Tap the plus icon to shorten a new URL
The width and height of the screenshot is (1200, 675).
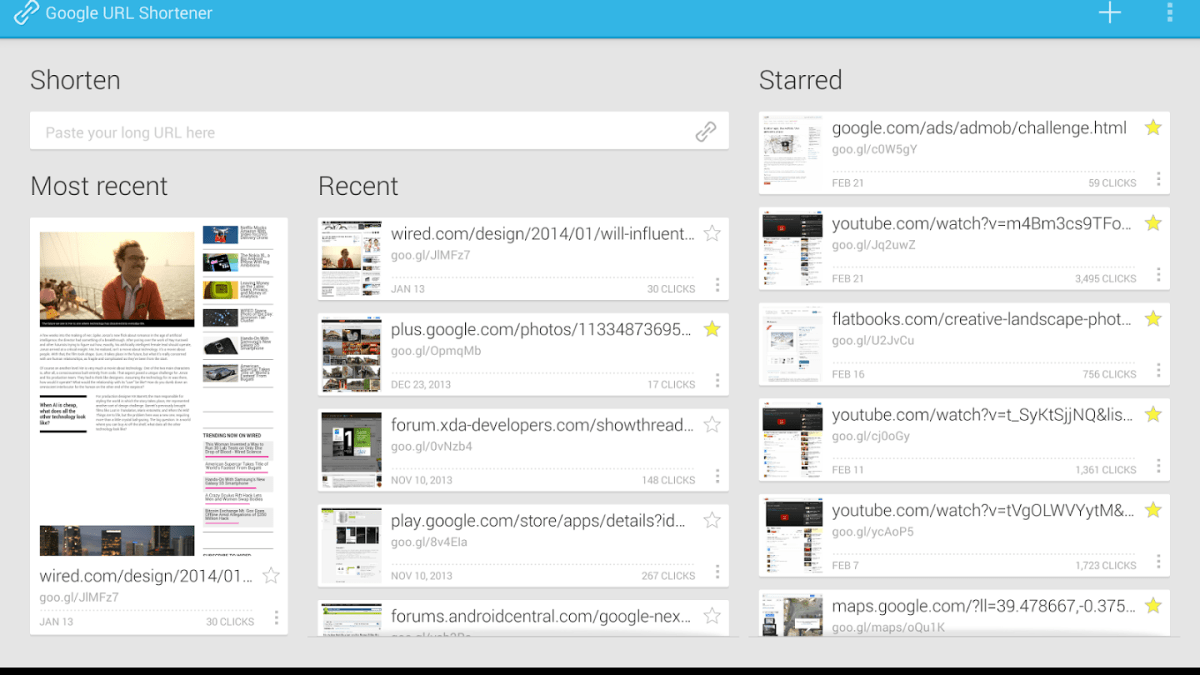pos(1109,13)
